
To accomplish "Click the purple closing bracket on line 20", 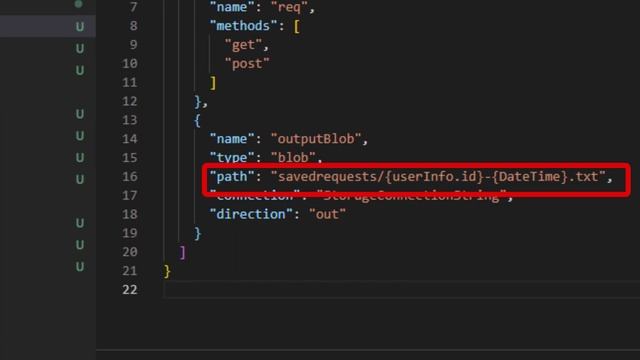I will click(182, 253).
